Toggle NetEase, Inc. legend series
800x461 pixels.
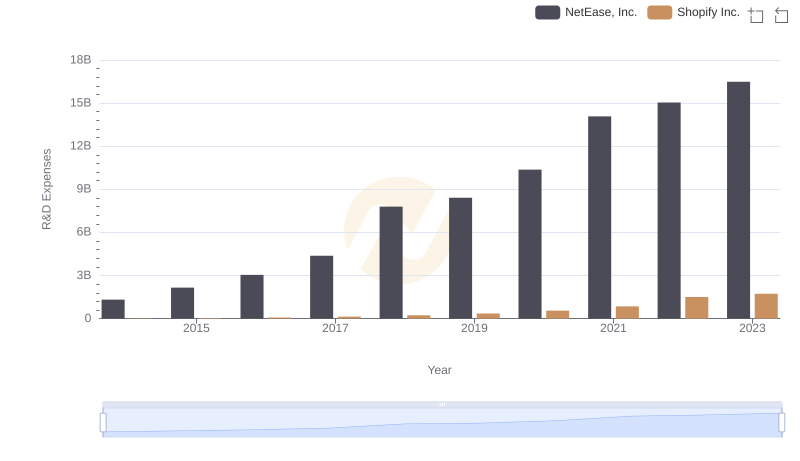tap(586, 12)
